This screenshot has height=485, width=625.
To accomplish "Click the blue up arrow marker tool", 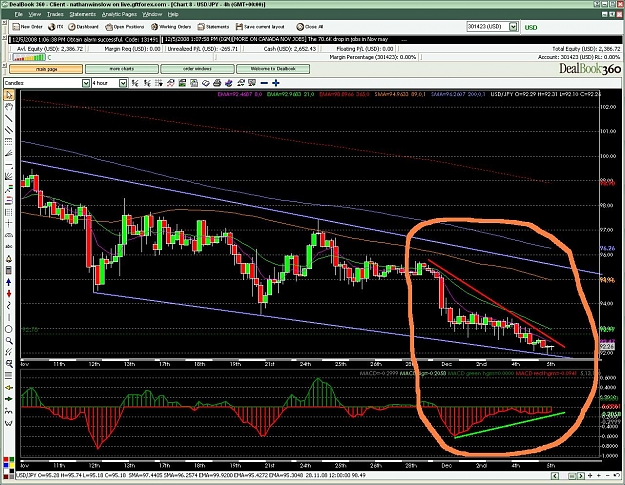I will click(9, 282).
